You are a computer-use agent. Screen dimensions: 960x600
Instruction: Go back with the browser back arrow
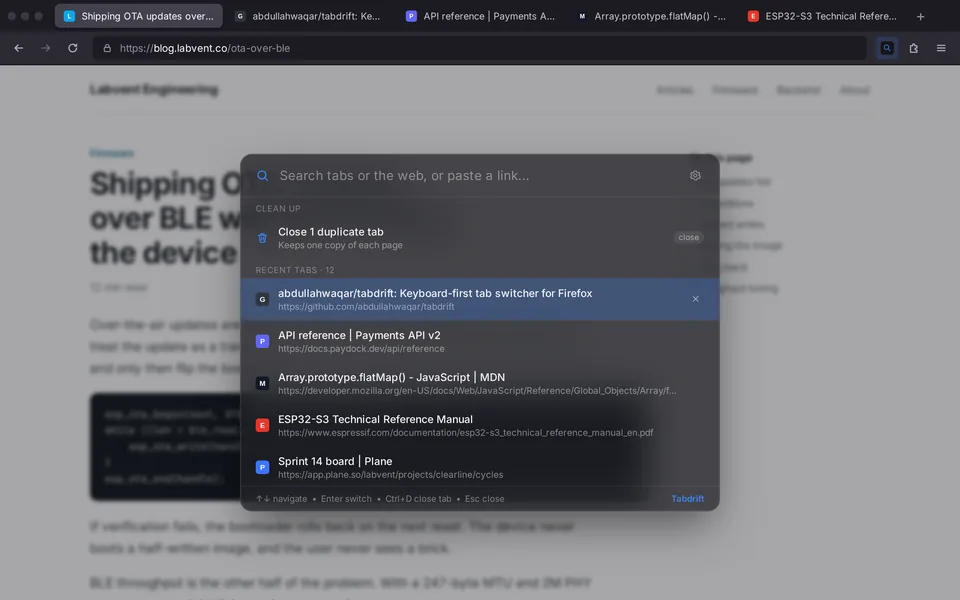[18, 48]
